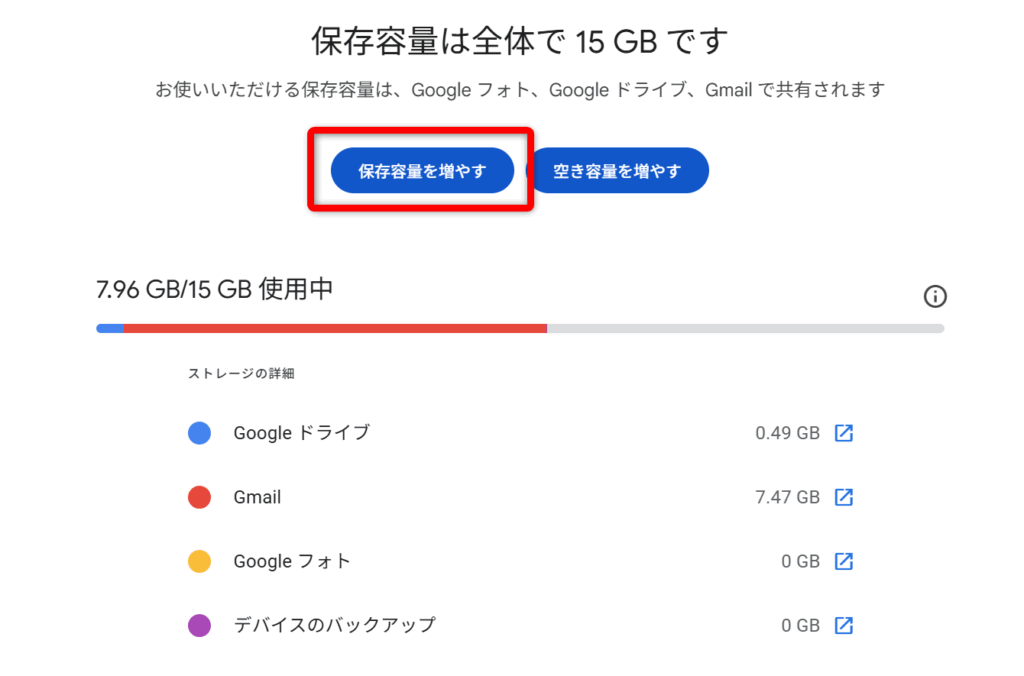The width and height of the screenshot is (1024, 676).
Task: Click the purple デバイスのバックアップ color dot
Action: click(200, 625)
